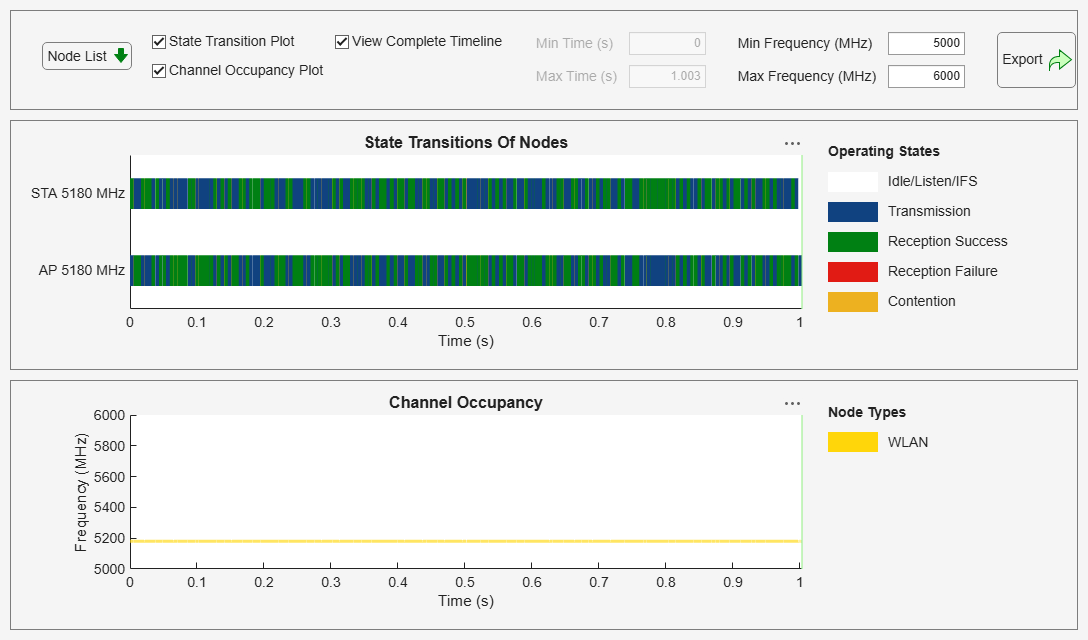Click the WLAN legend label

click(x=908, y=442)
